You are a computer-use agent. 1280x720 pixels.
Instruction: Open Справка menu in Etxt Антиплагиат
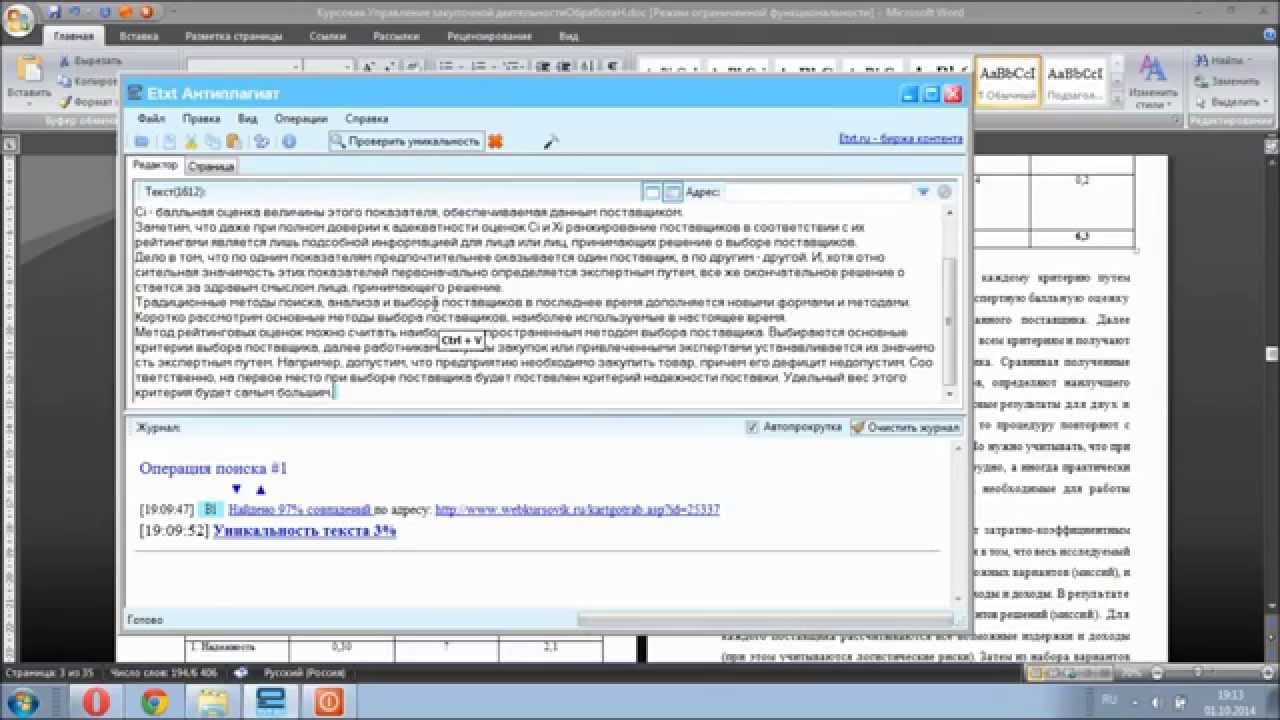[367, 118]
